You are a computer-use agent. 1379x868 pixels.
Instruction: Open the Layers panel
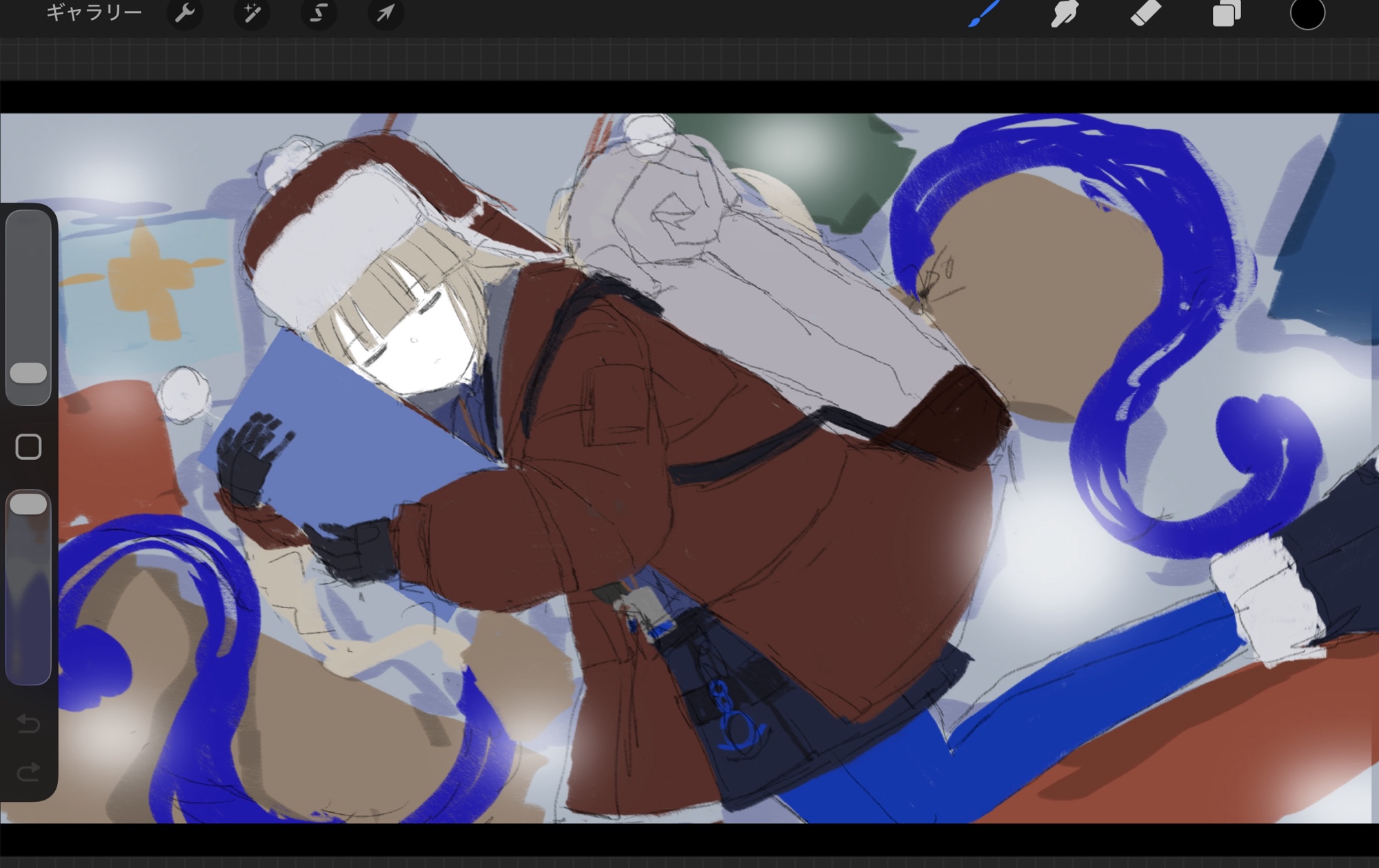1226,12
